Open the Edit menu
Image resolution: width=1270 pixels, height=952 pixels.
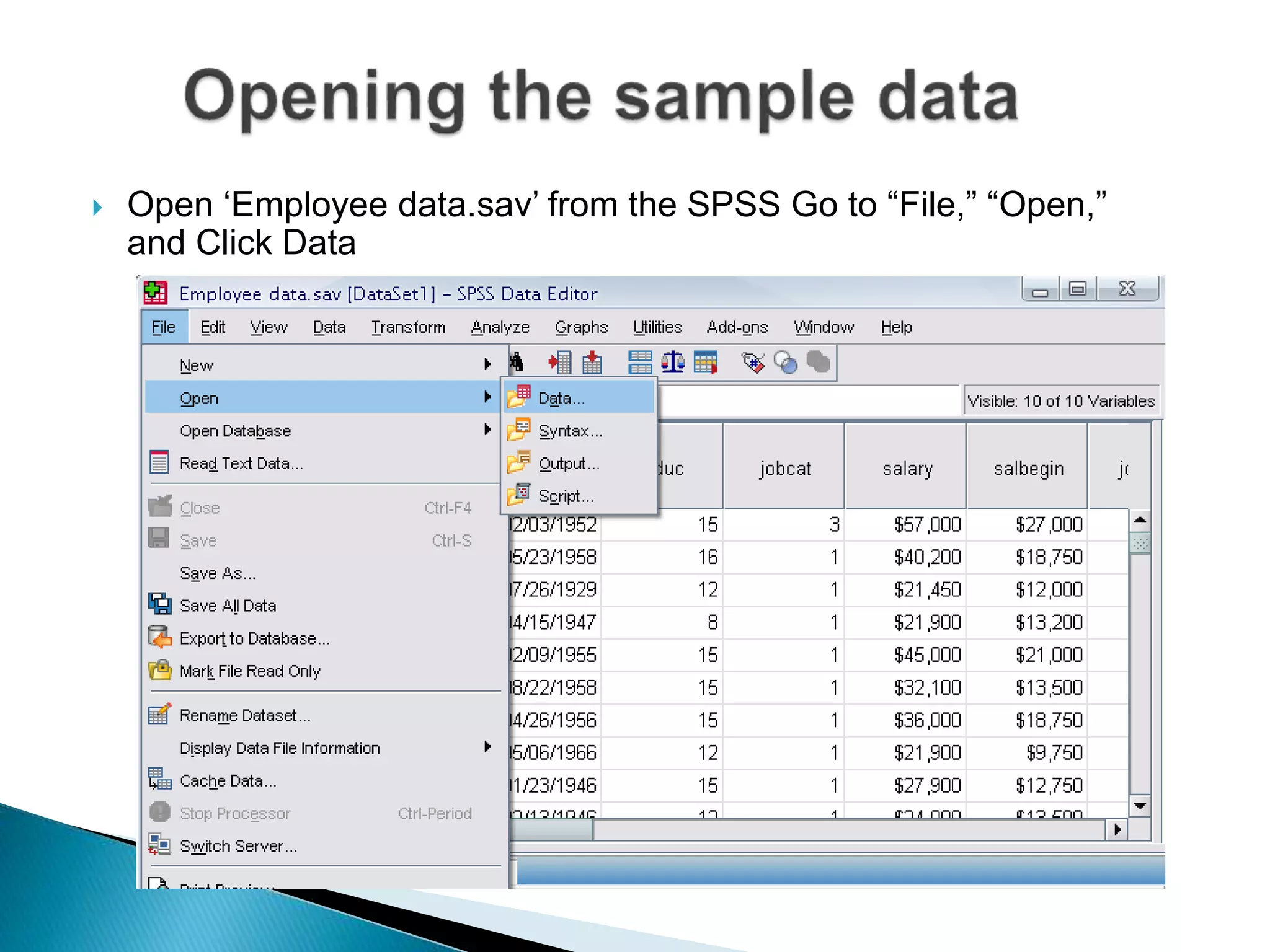tap(213, 327)
